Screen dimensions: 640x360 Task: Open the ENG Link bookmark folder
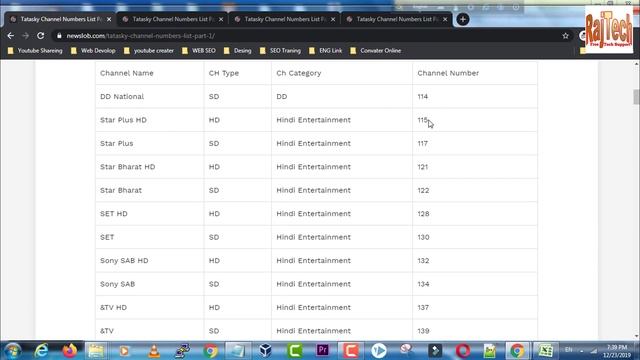click(x=325, y=51)
